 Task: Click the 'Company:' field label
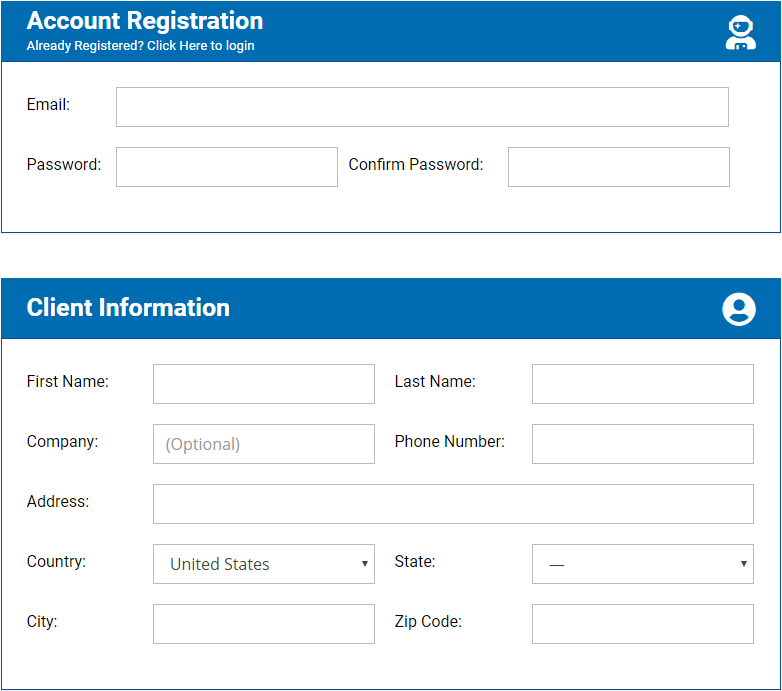(62, 442)
